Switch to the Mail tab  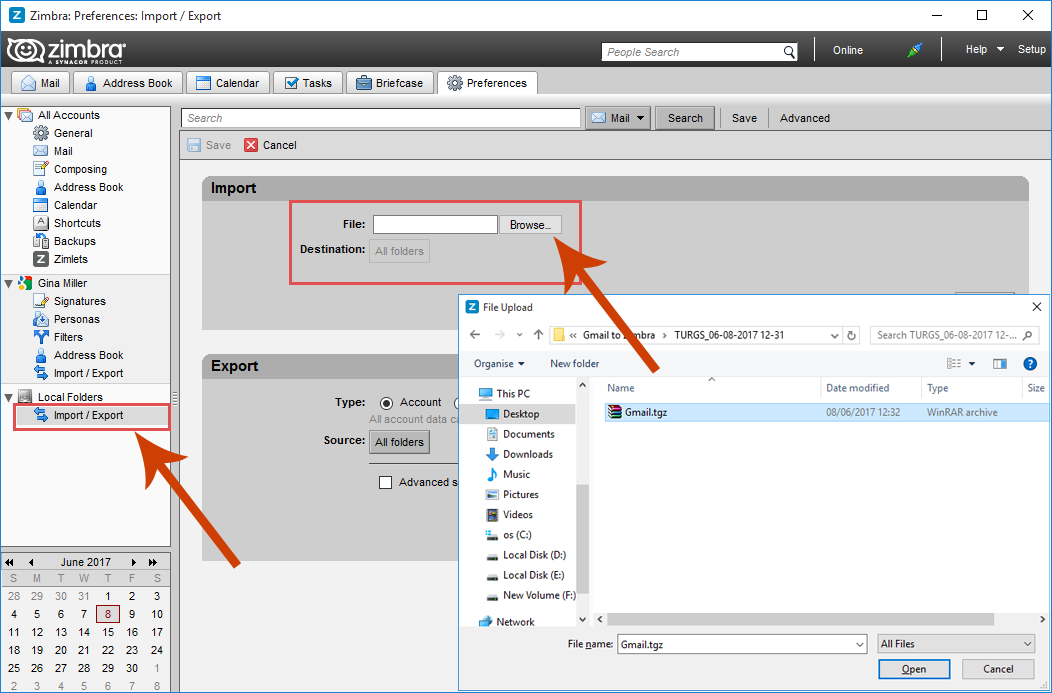click(x=40, y=83)
